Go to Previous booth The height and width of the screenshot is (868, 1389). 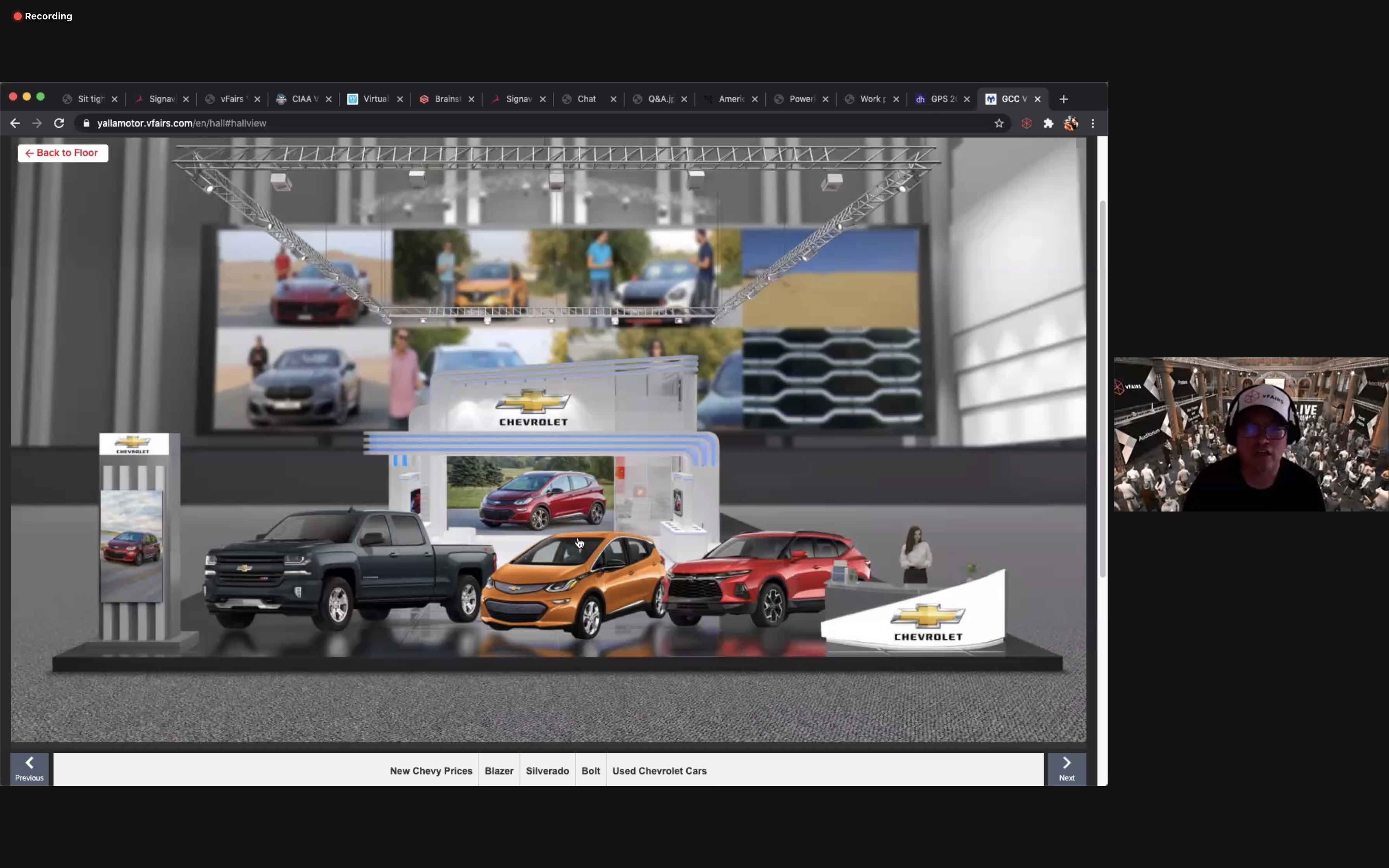point(29,769)
